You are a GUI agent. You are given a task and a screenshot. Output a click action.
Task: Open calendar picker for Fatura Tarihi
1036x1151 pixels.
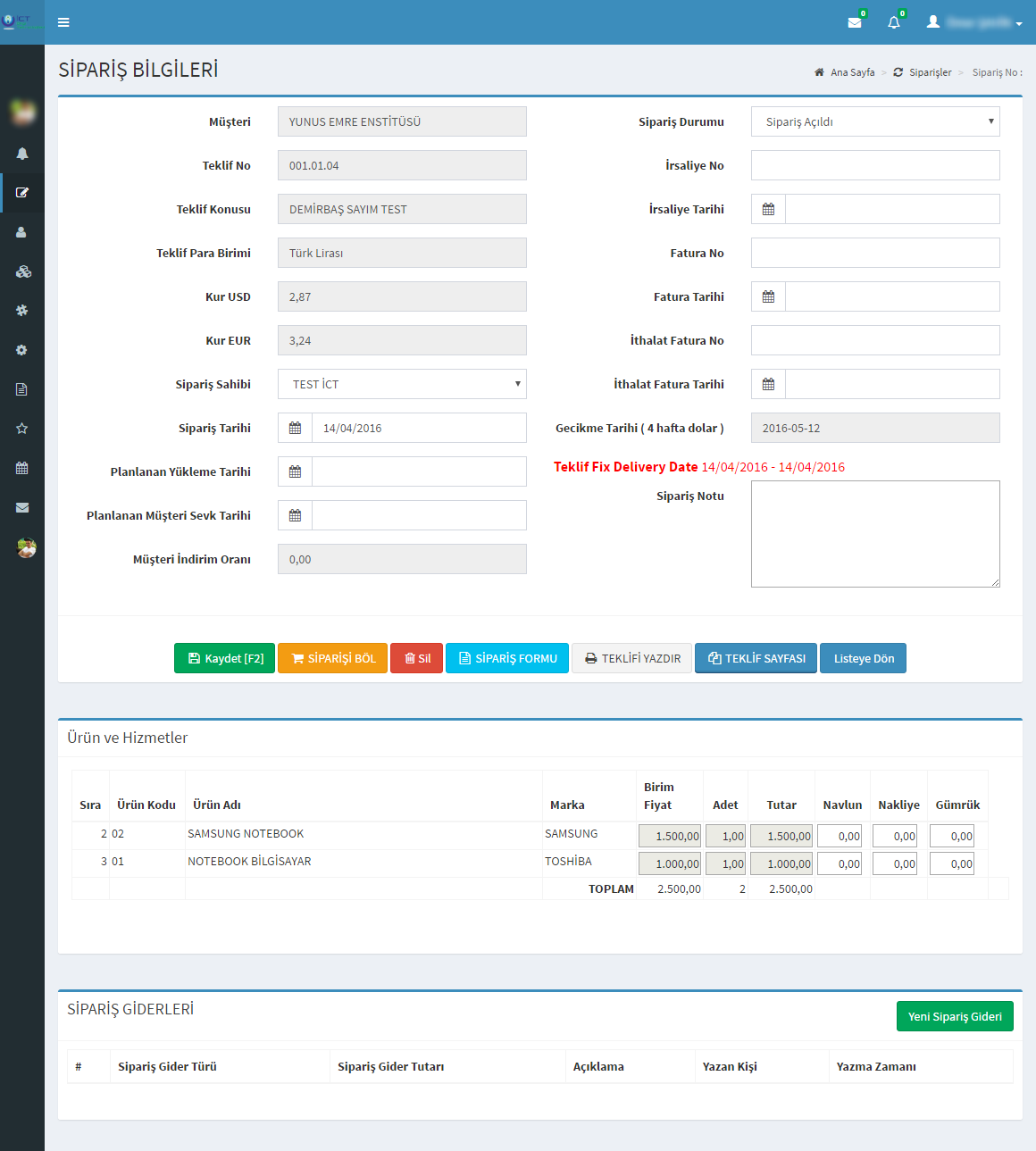pyautogui.click(x=768, y=296)
